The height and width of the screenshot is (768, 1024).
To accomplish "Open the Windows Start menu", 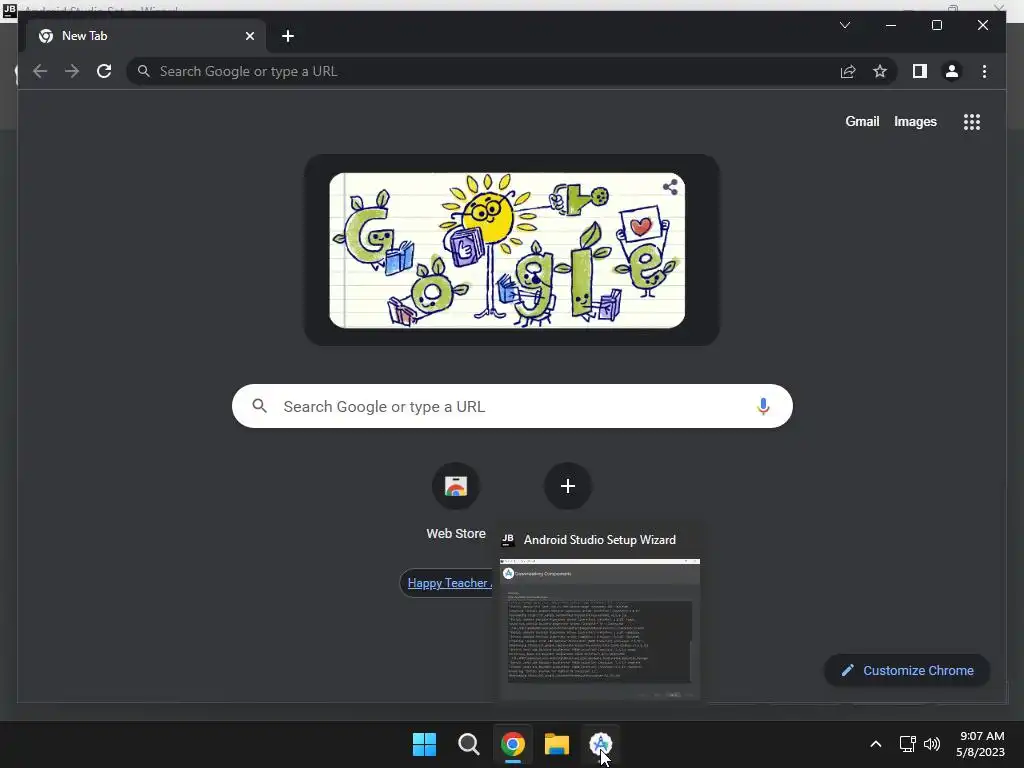I will [x=424, y=744].
